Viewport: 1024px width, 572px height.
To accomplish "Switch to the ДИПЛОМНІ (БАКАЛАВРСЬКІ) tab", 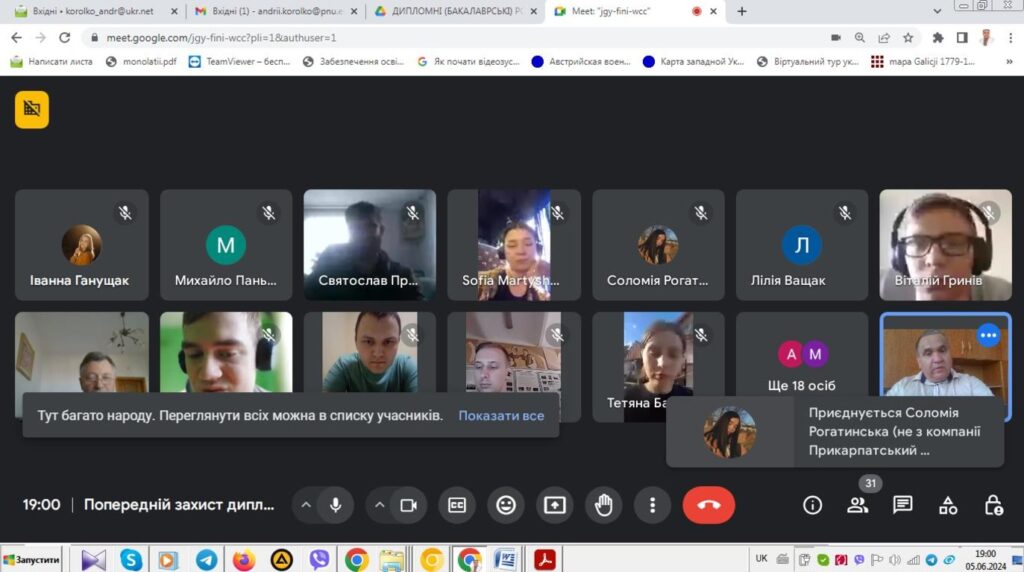I will click(447, 11).
